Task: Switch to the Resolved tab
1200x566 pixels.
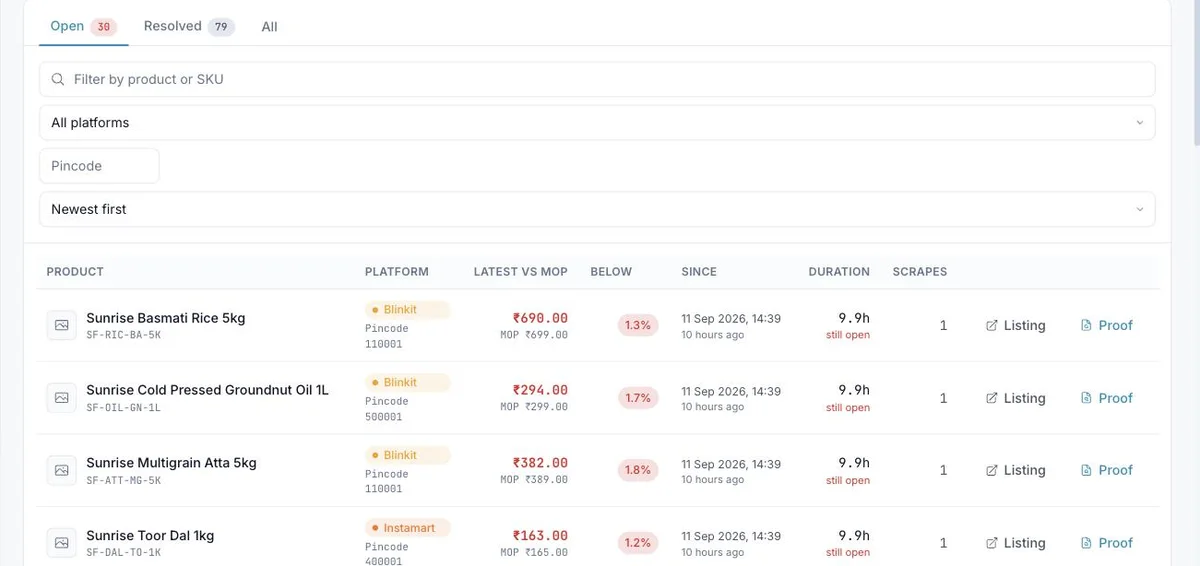Action: click(x=189, y=27)
